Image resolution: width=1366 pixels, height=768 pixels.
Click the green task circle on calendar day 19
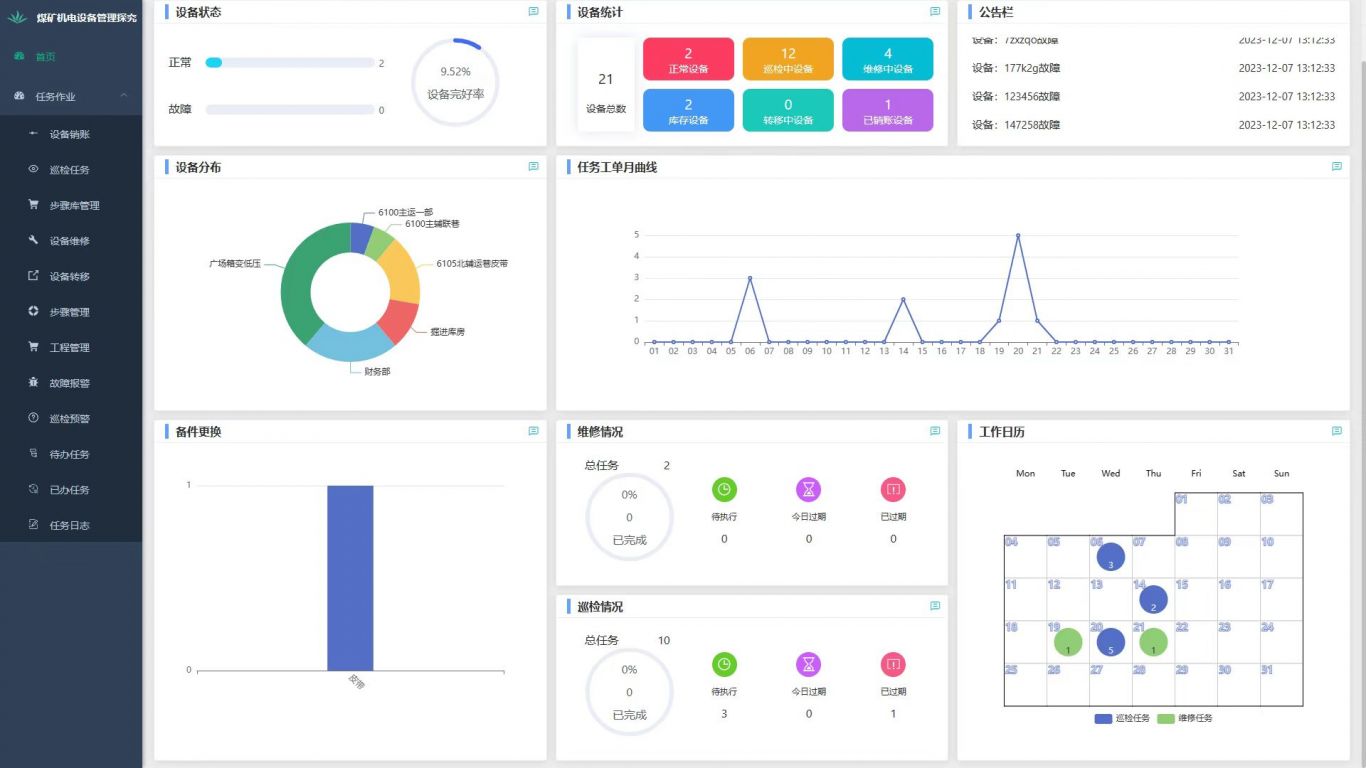click(x=1068, y=642)
